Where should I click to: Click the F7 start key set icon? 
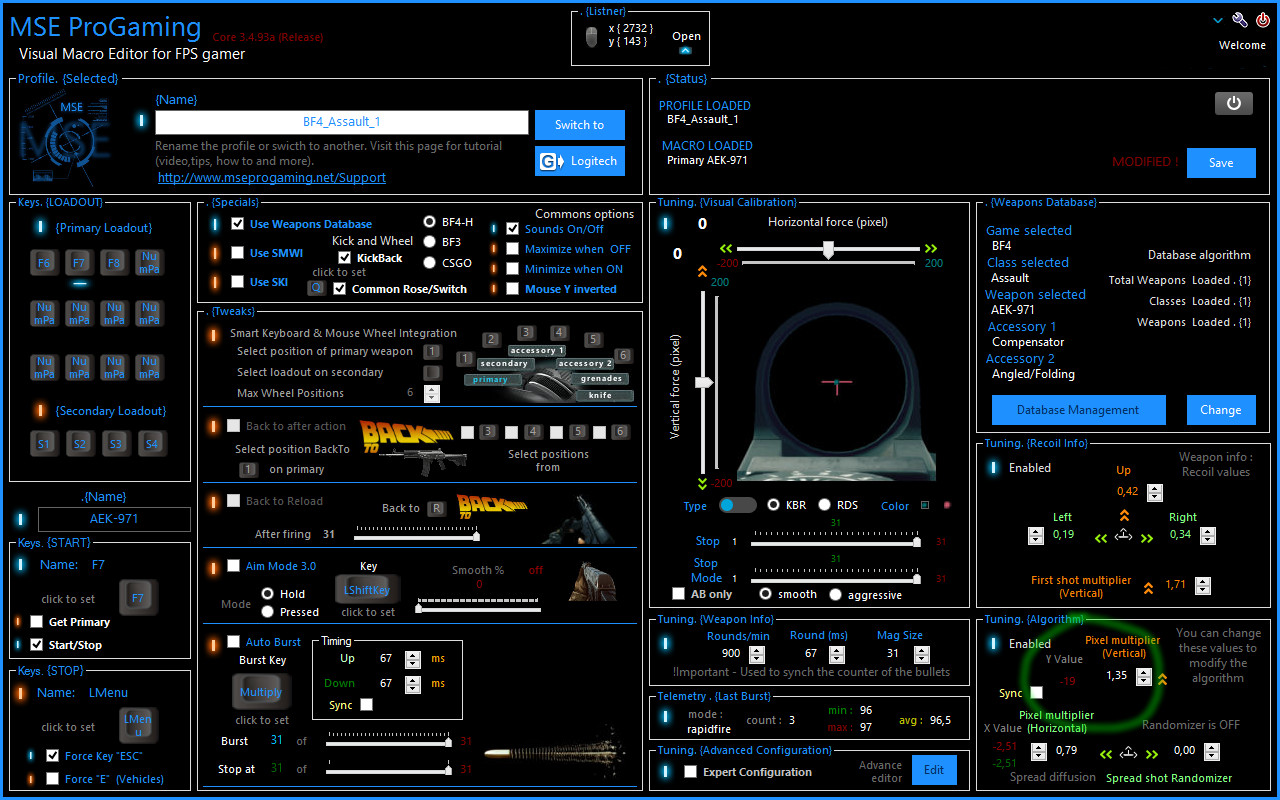tap(138, 598)
